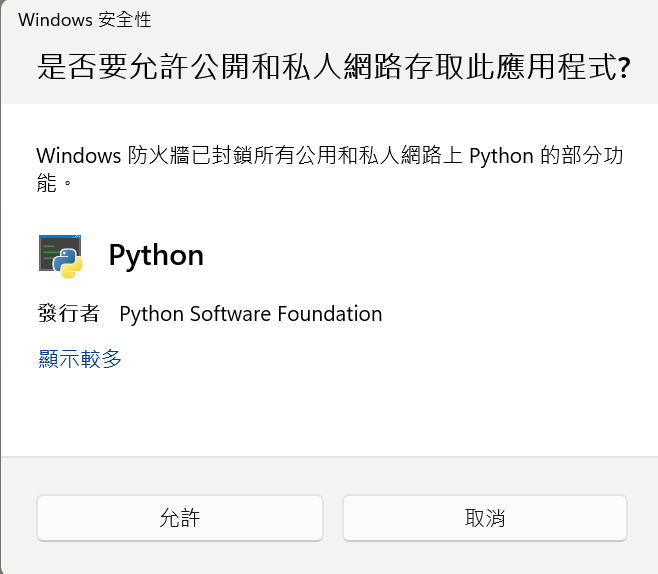Click the bold Python app name
Viewport: 658px width, 574px height.
[156, 255]
